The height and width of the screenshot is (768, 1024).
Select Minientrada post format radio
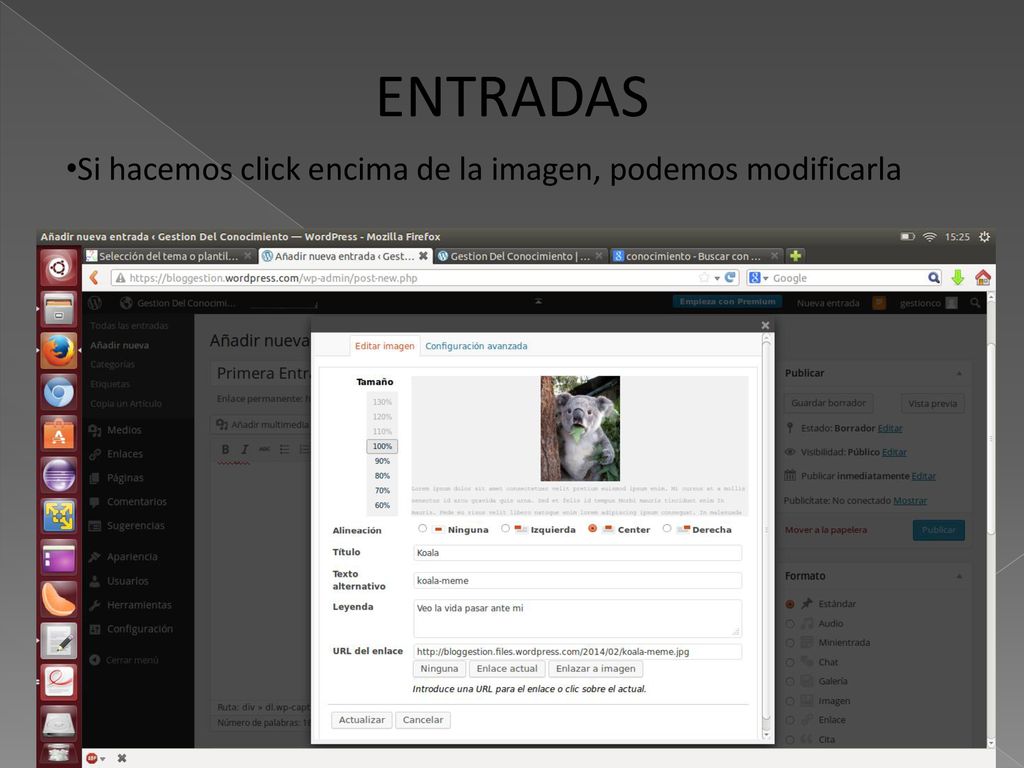790,643
